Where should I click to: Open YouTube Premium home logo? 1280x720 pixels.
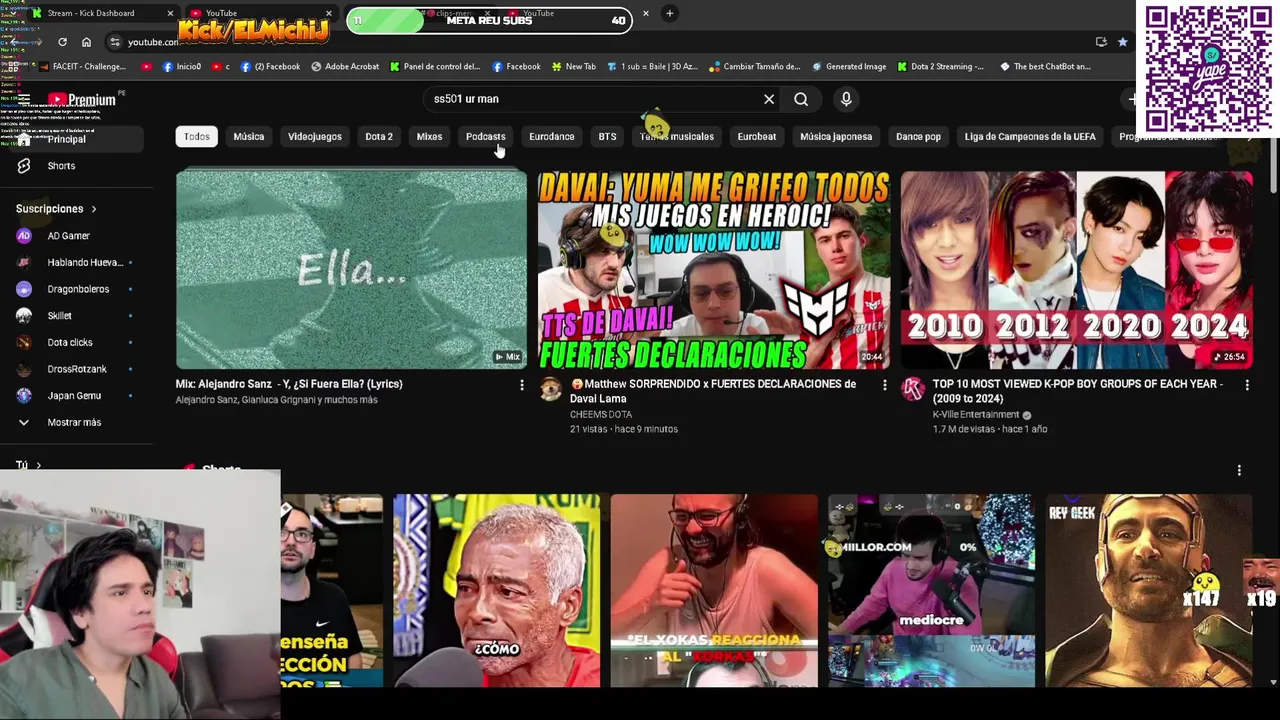click(x=82, y=100)
